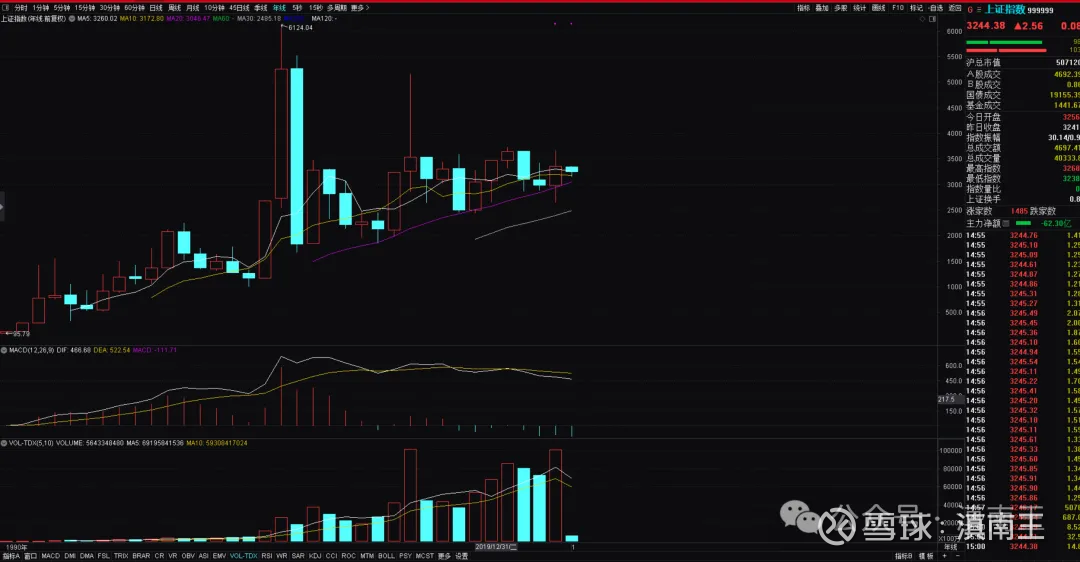Click the list icon before 上证指数 title
Image resolution: width=1080 pixels, height=562 pixels.
(x=979, y=10)
